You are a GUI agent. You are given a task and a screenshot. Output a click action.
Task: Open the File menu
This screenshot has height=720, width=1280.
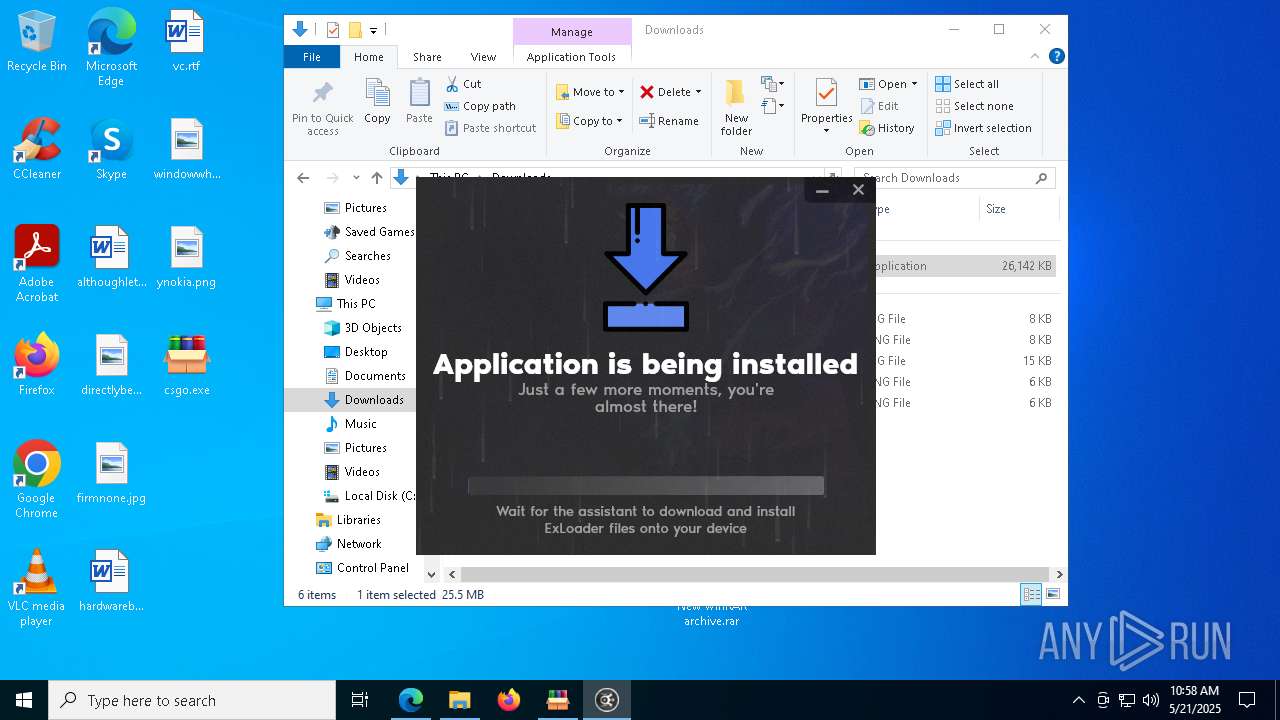tap(312, 57)
